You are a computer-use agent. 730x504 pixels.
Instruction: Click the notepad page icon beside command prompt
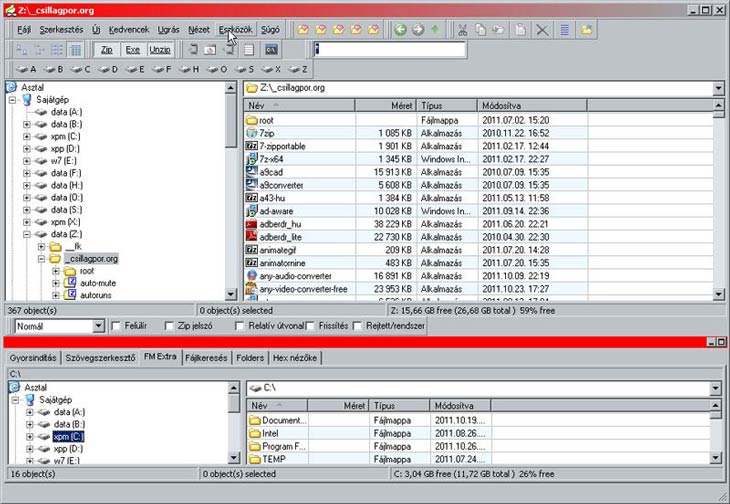coord(249,49)
